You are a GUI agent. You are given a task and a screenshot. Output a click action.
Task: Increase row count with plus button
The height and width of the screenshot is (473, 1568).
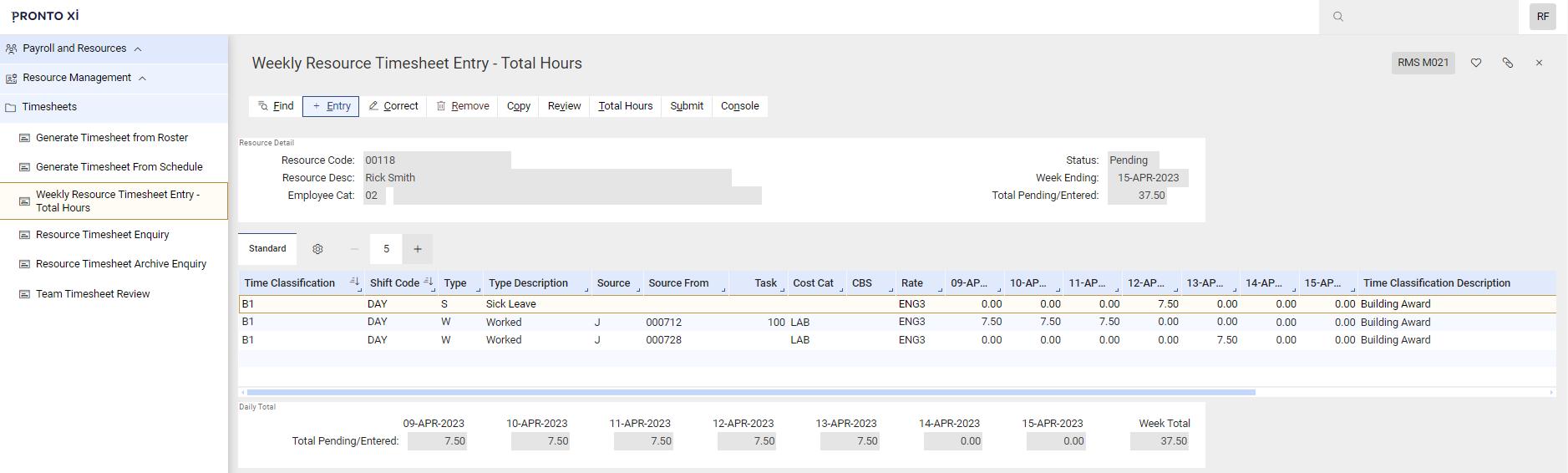click(418, 249)
